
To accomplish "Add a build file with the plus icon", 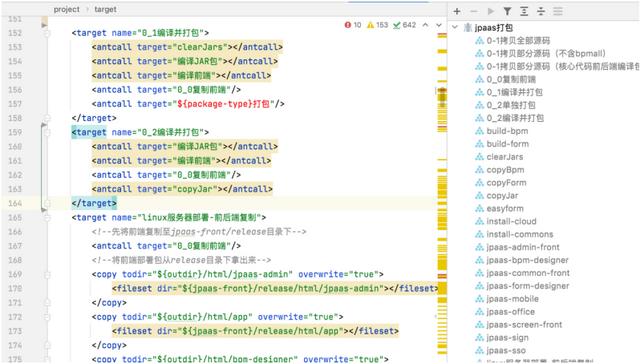I will (457, 11).
